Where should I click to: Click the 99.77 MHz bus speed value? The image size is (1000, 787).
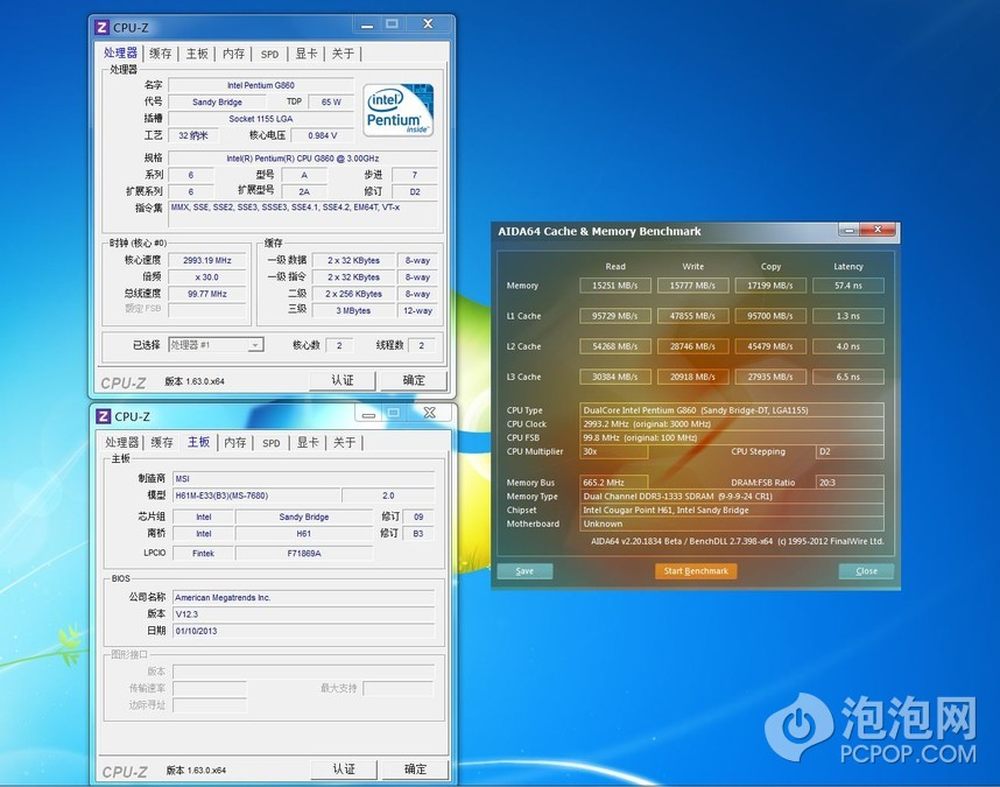(x=207, y=294)
